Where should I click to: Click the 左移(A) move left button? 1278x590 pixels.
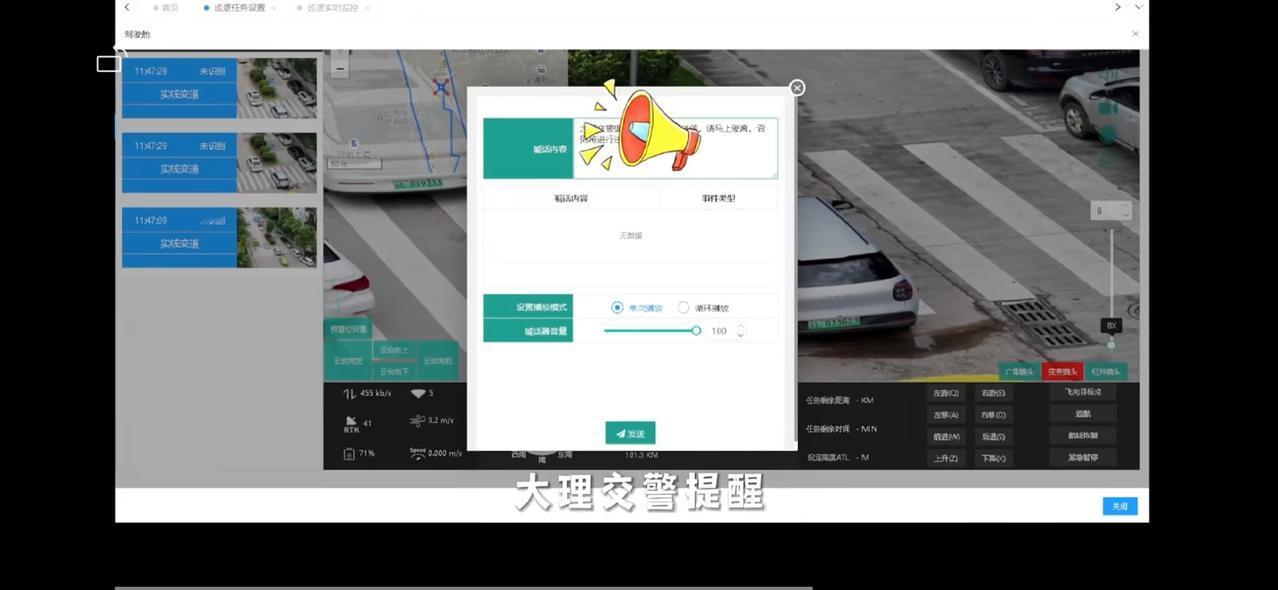946,415
